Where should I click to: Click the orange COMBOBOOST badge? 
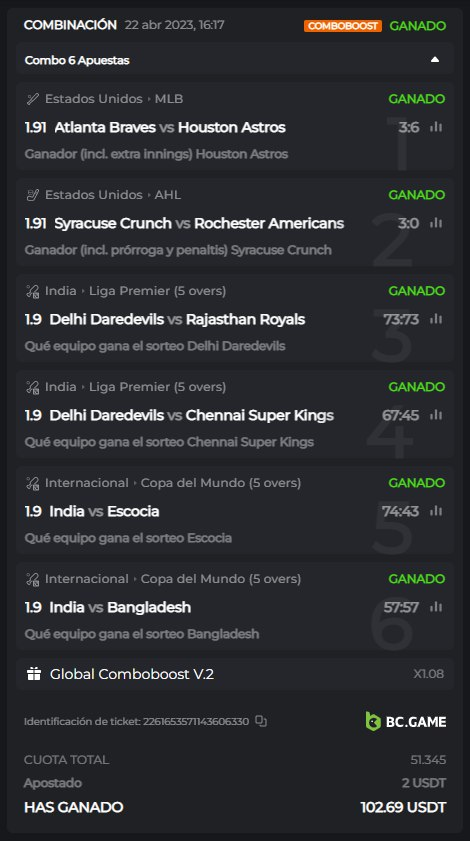(343, 26)
